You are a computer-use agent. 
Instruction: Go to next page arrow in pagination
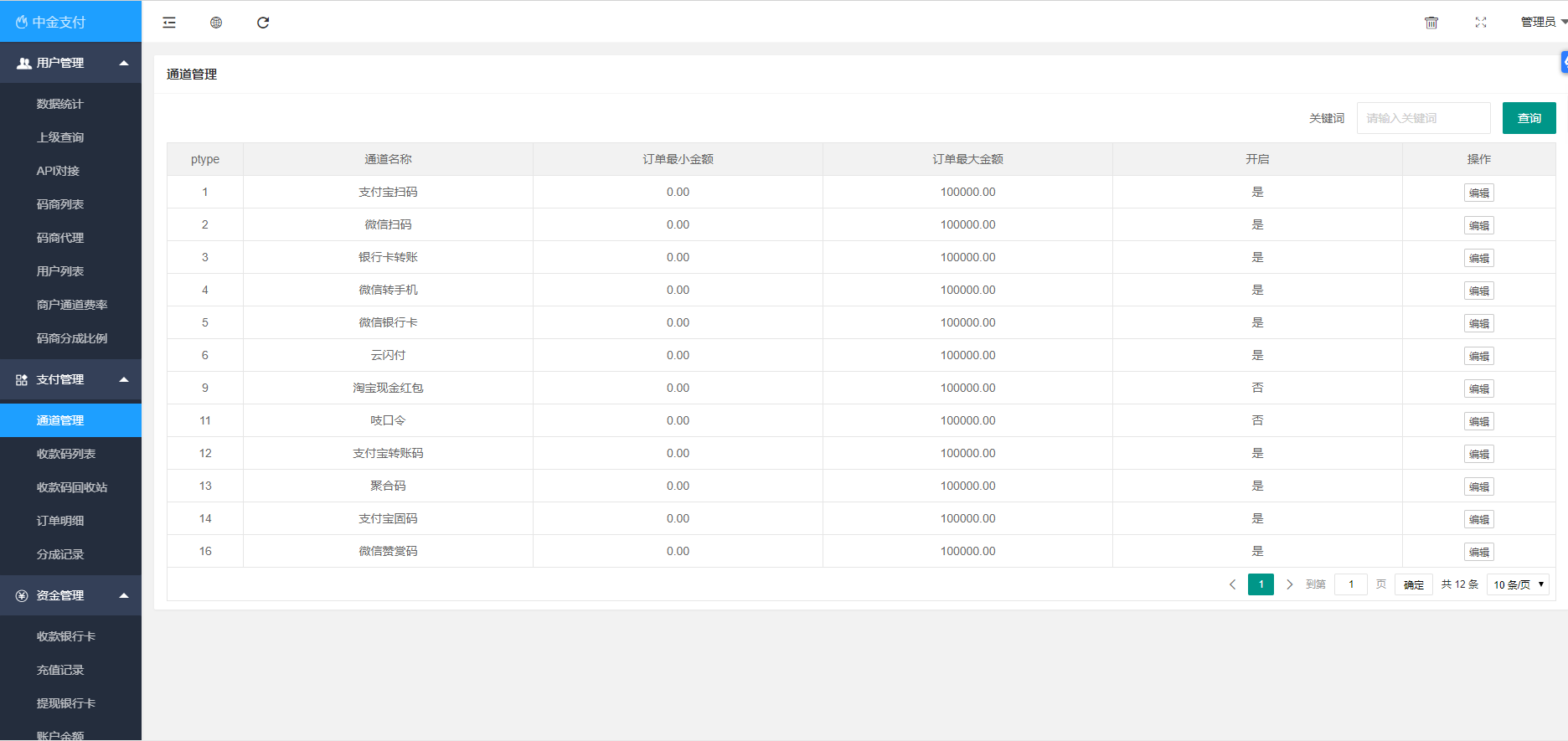pos(1290,584)
